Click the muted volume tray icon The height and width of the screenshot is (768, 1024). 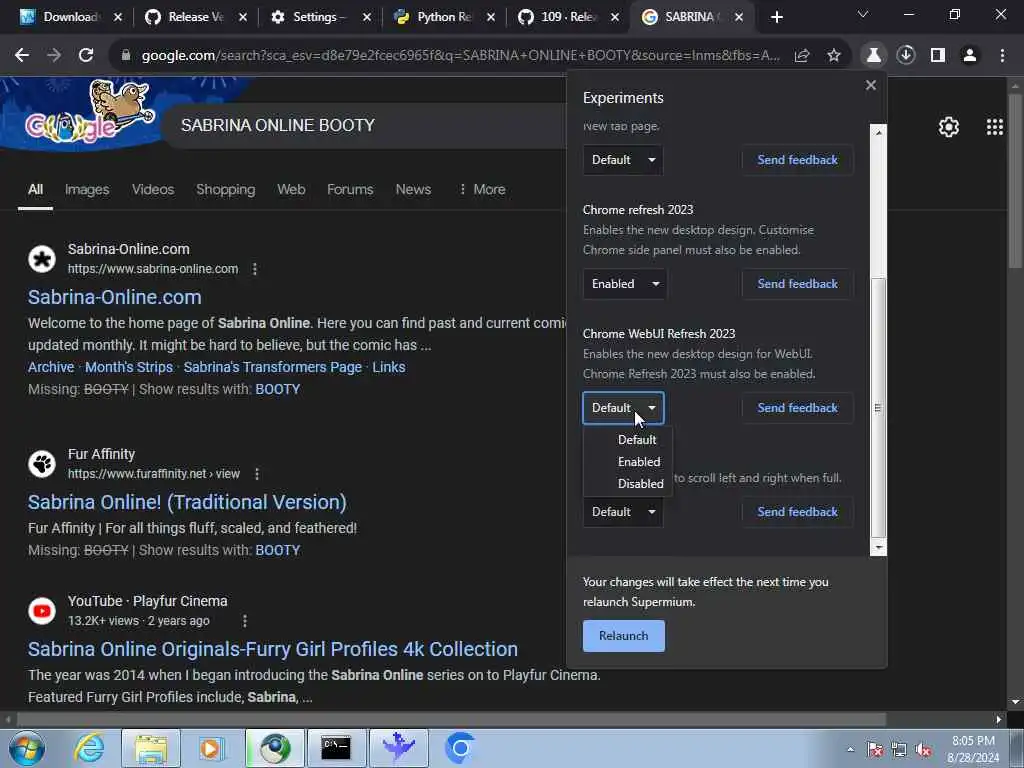(923, 750)
